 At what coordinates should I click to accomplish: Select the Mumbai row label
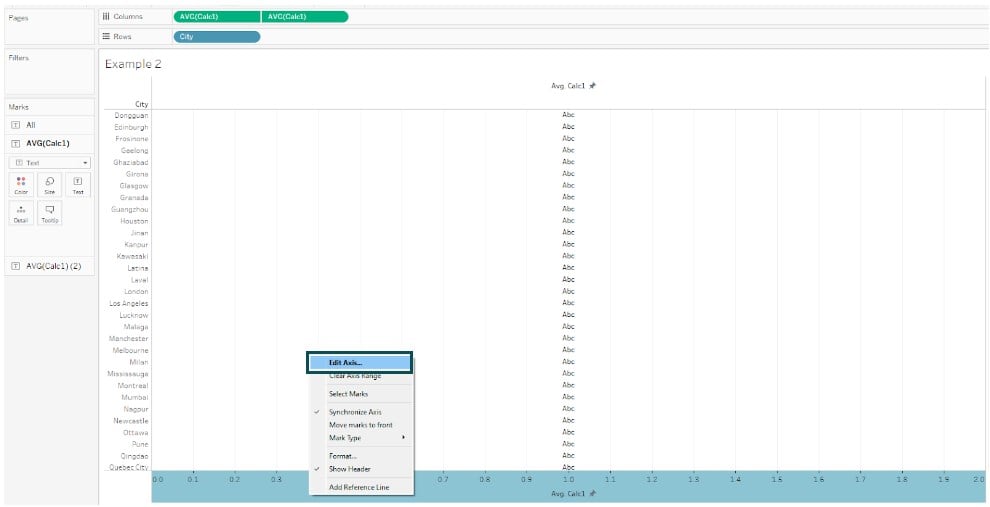[x=135, y=398]
